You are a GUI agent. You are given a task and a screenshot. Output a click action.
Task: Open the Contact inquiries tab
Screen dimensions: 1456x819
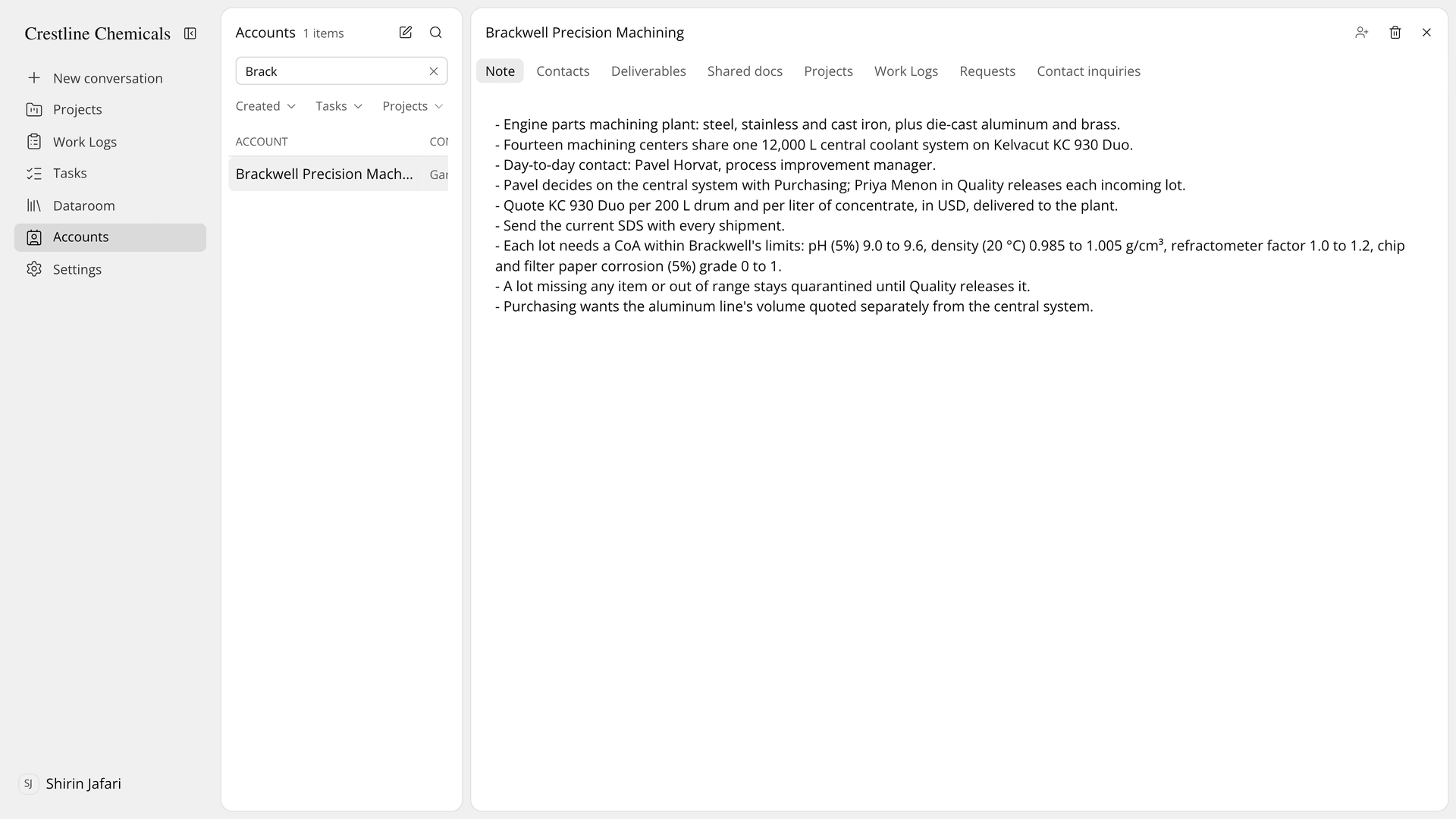[1088, 71]
